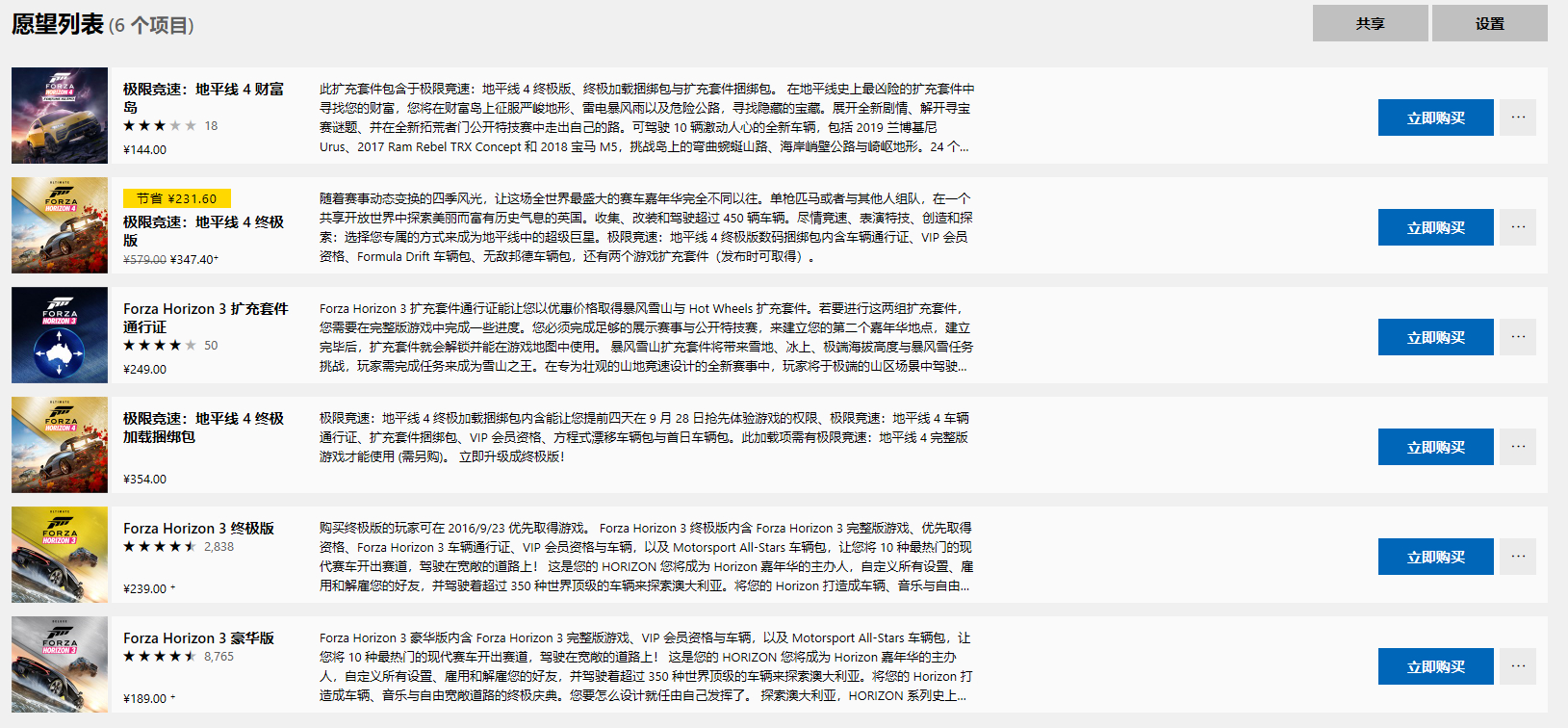1568x728 pixels.
Task: Click 立即购买 for Forza Horizon 3 扩充套件通行证
Action: [1435, 337]
